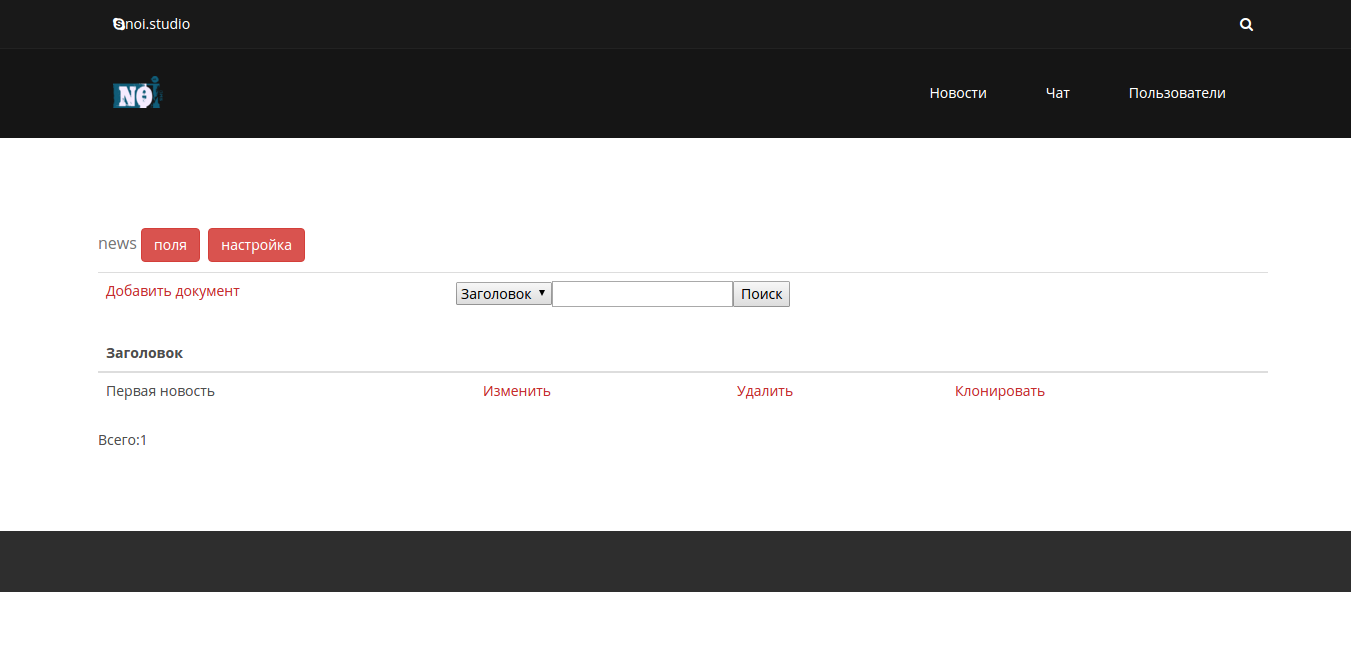Click the news heading label
The width and height of the screenshot is (1351, 665).
(117, 244)
